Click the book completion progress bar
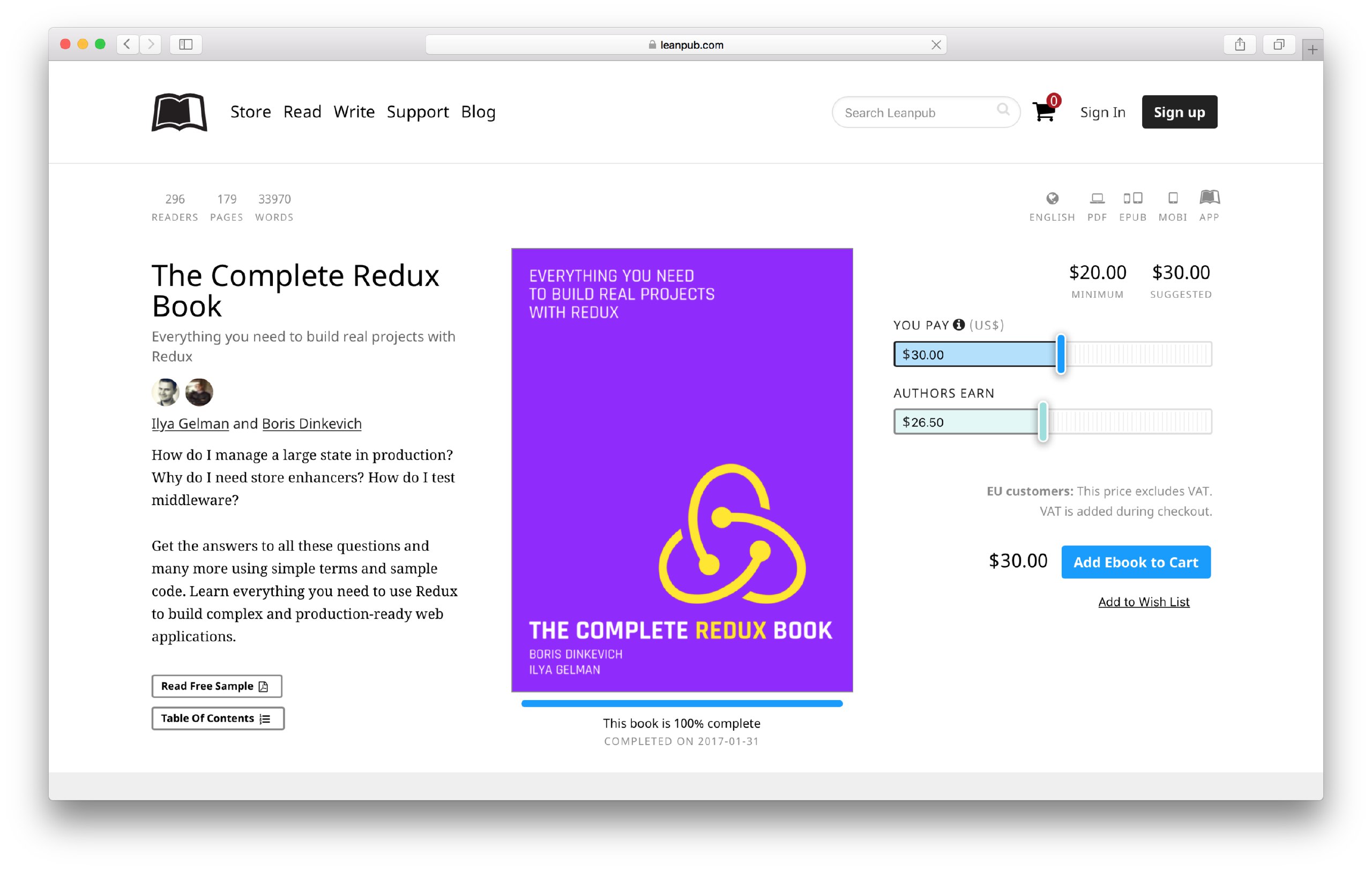Image resolution: width=1372 pixels, height=870 pixels. (x=681, y=703)
